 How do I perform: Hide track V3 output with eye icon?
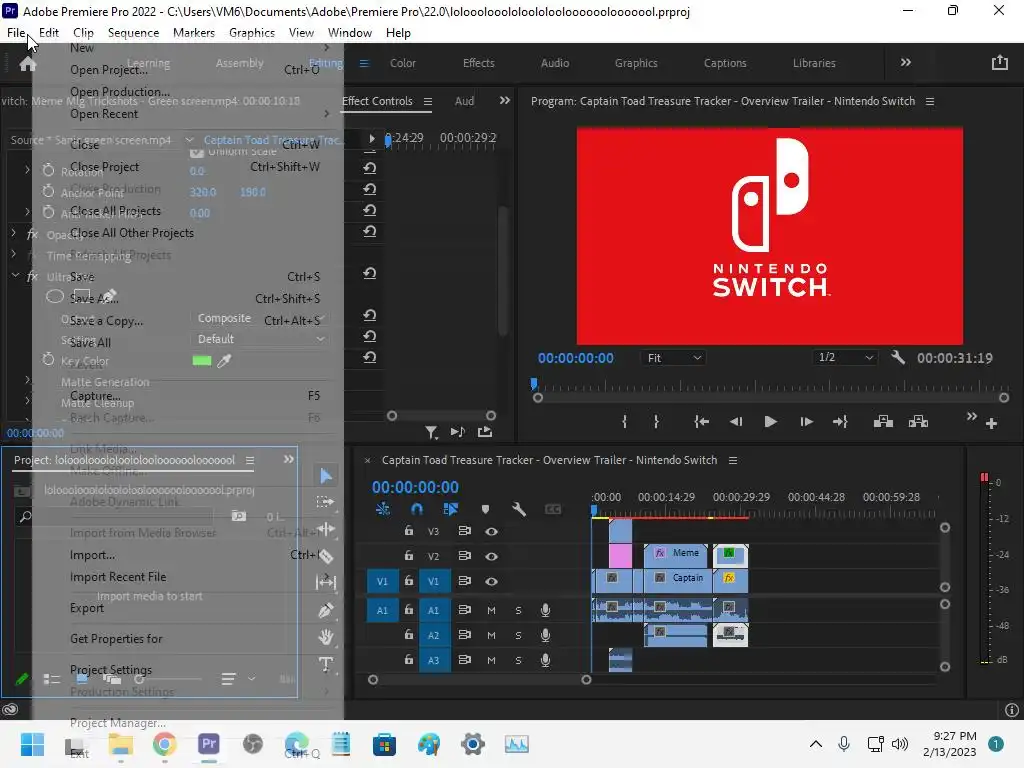point(492,532)
